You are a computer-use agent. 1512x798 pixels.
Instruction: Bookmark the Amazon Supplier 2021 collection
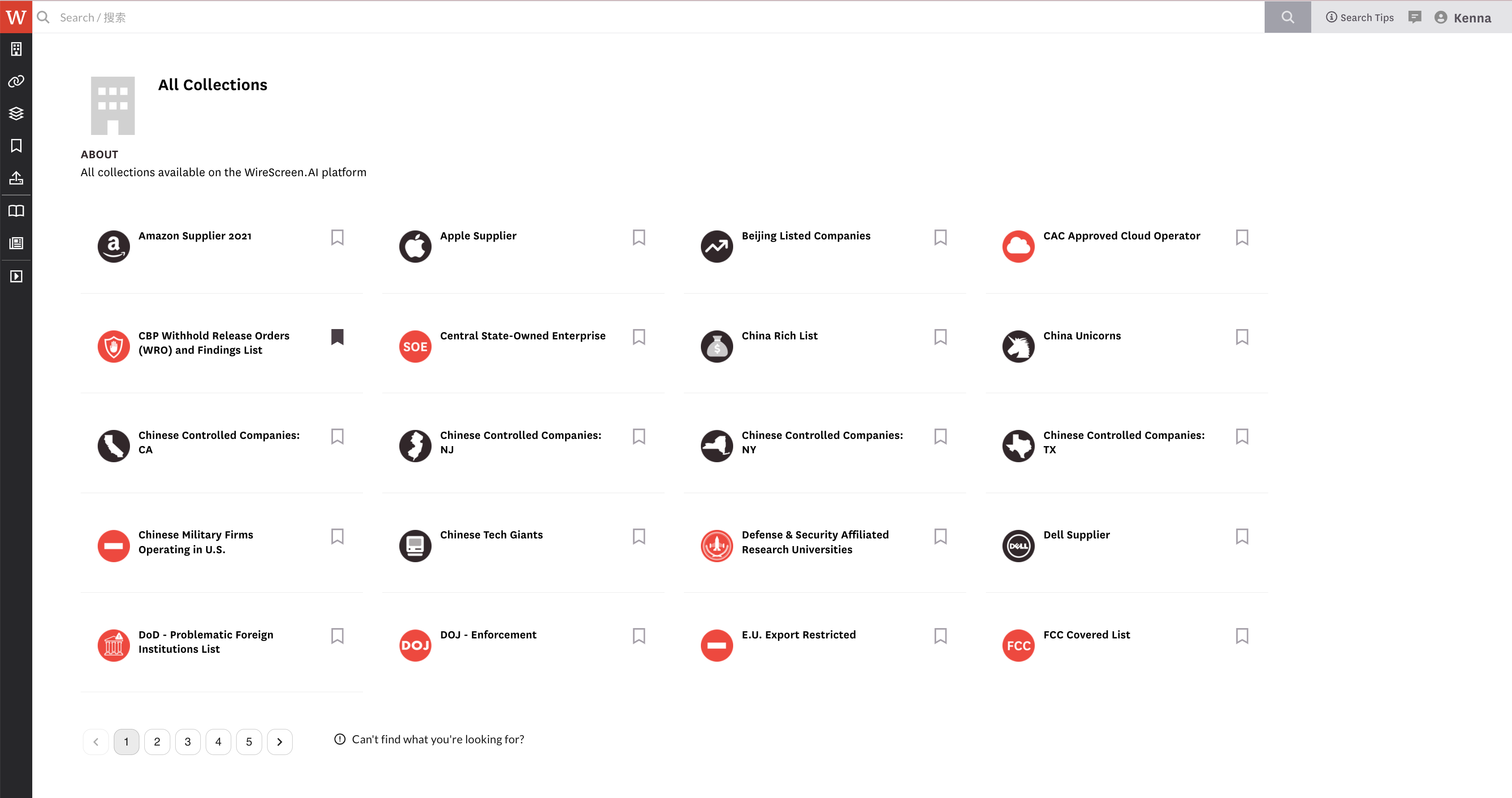337,237
